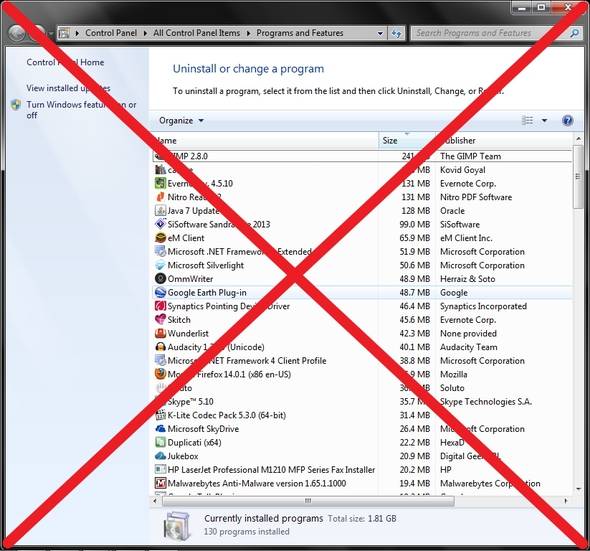This screenshot has height=551, width=590.
Task: Click the Synaptics Pointing Device icon
Action: [160, 306]
